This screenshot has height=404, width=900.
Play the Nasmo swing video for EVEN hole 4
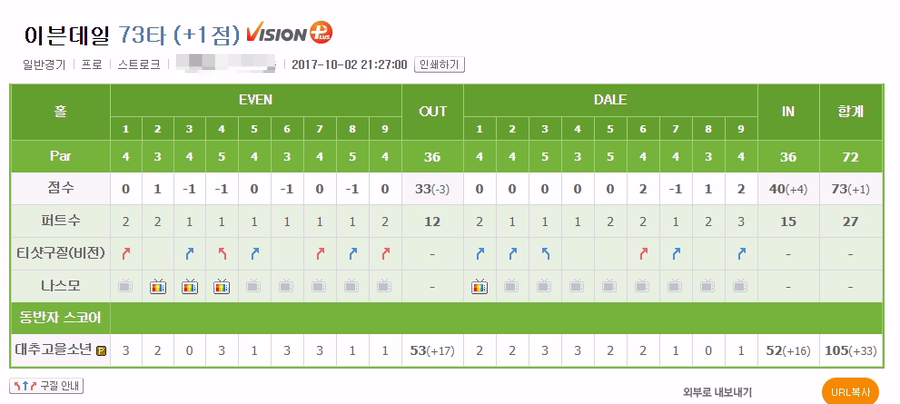pyautogui.click(x=222, y=286)
